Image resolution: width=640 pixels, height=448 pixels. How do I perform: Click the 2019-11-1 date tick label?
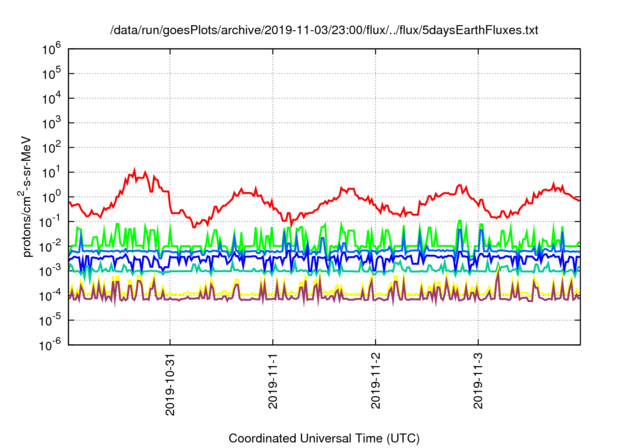(273, 381)
